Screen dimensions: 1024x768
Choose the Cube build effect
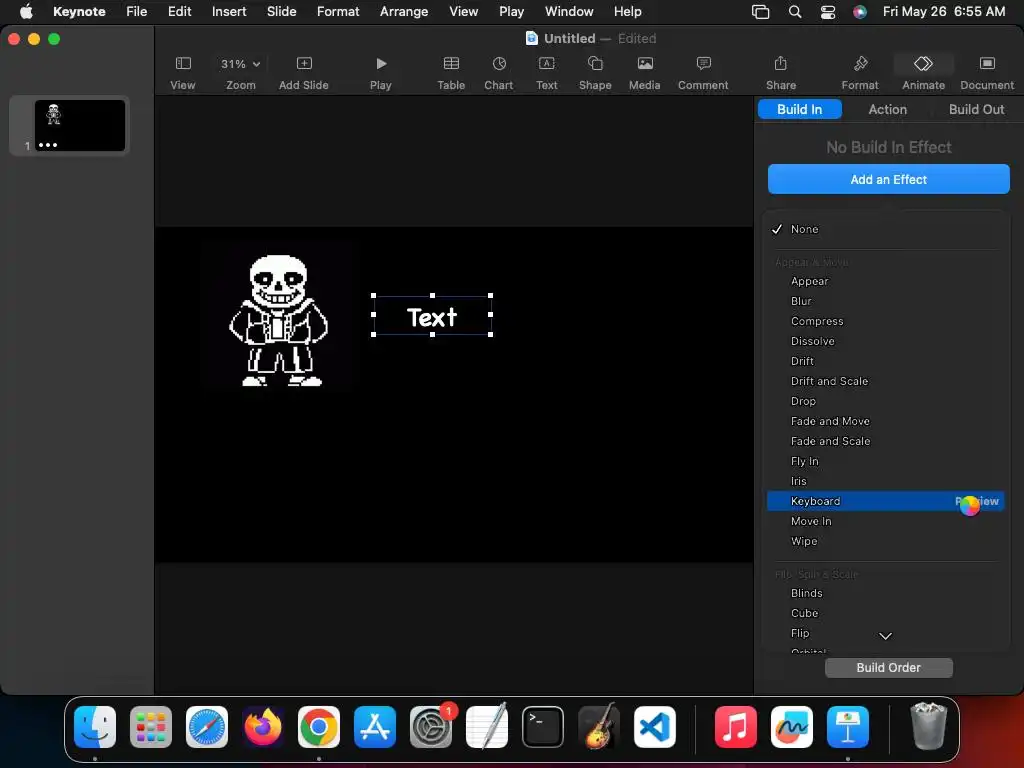click(885, 613)
